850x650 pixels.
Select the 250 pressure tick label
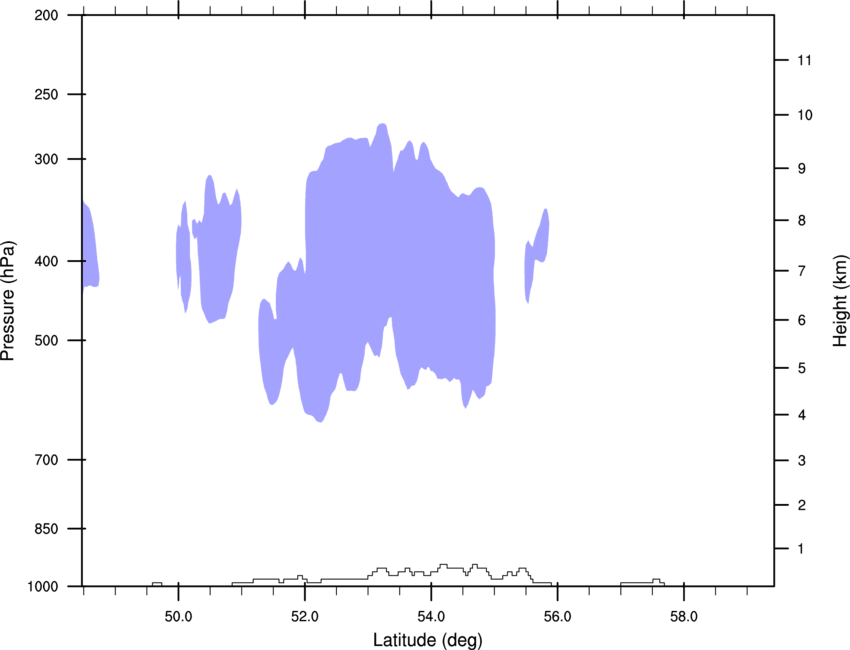46,94
